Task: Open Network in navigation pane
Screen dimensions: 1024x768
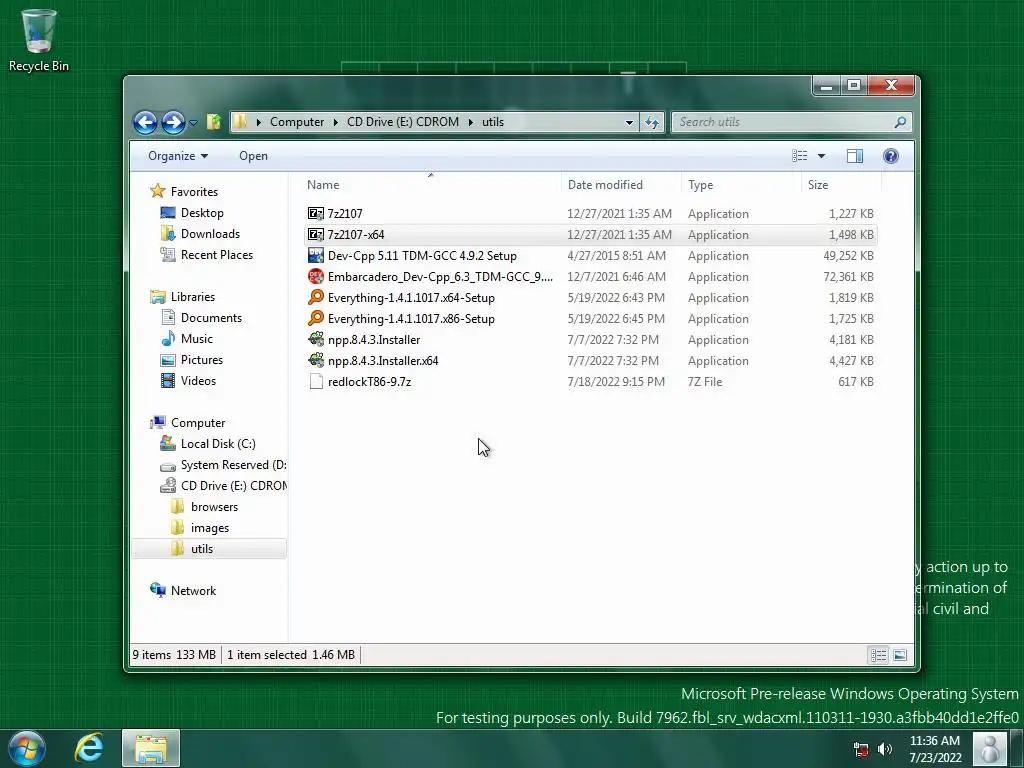Action: [x=193, y=591]
